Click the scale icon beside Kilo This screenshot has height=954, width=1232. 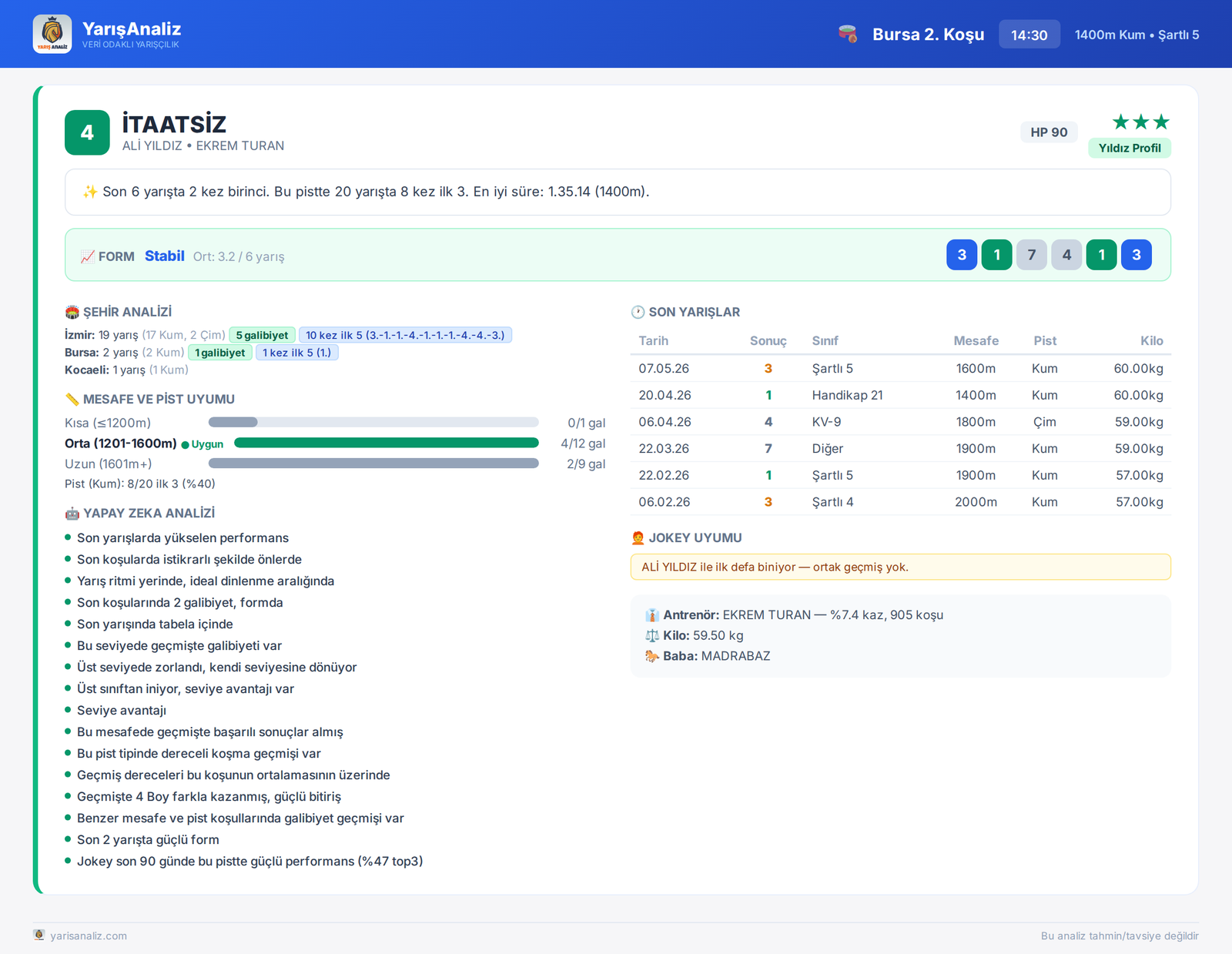(652, 635)
